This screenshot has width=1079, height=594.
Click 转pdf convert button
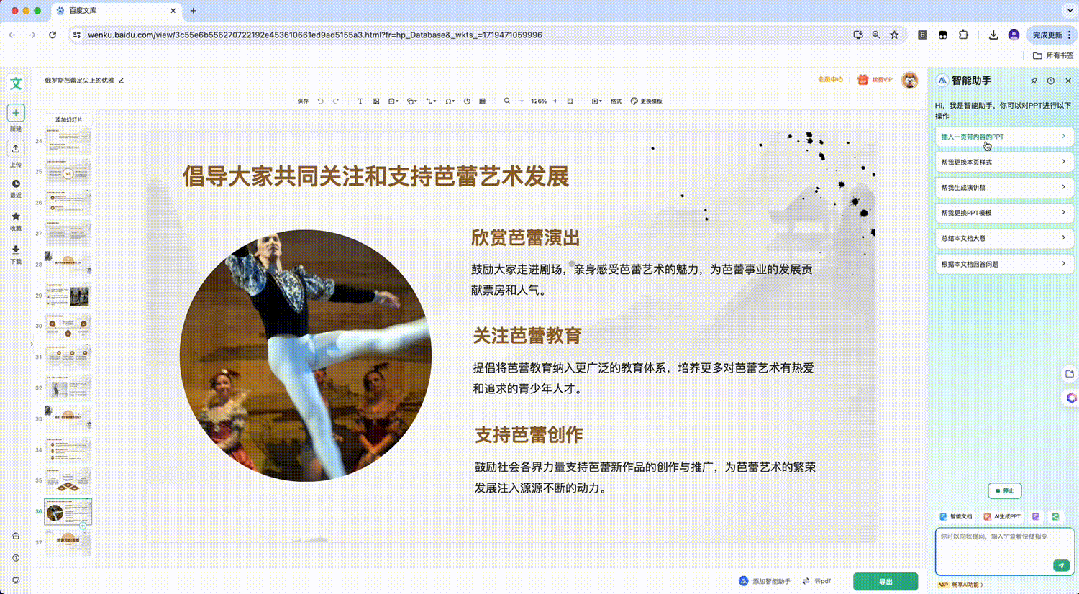818,581
